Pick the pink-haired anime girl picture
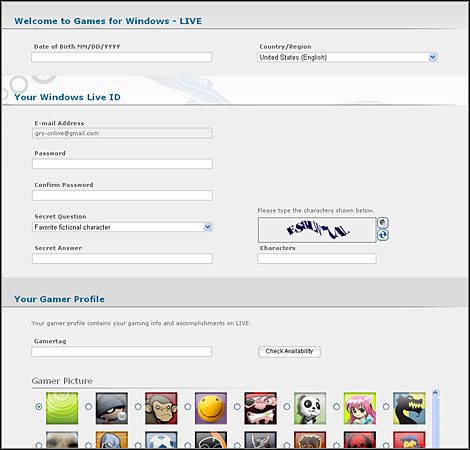470x450 pixels. 360,408
